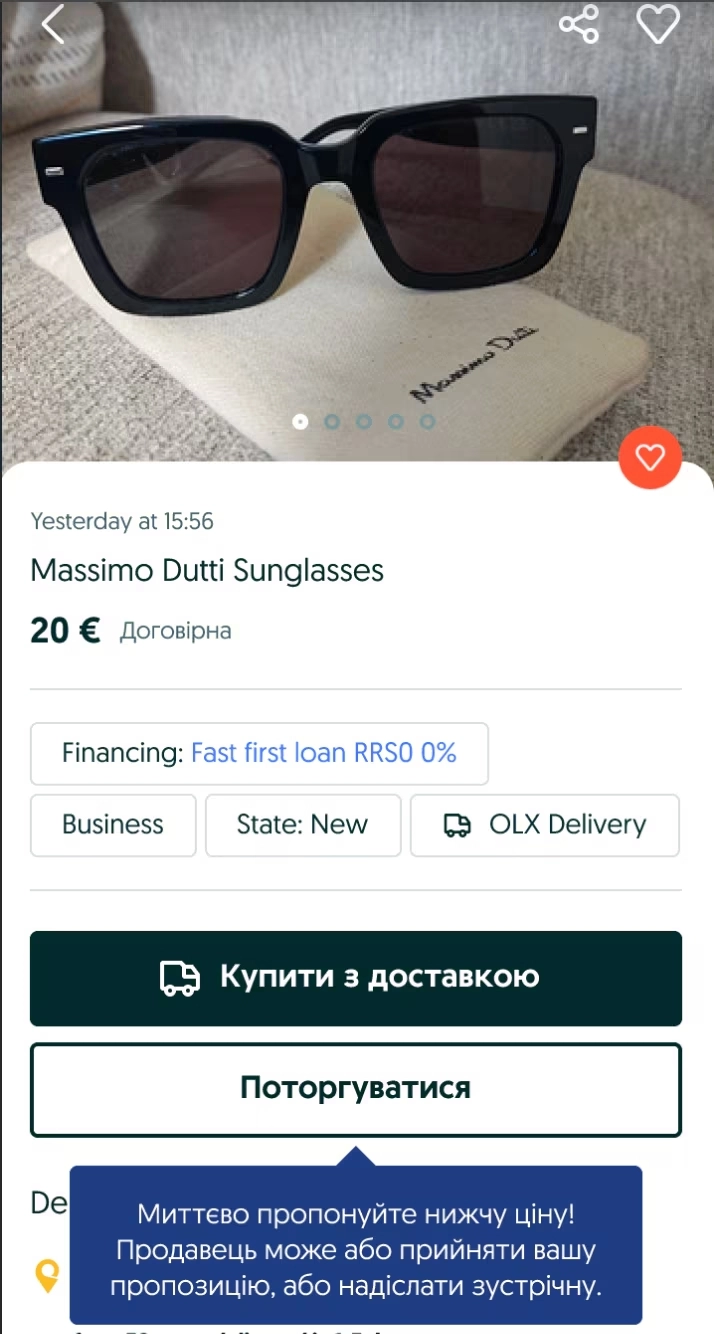Select the Business seller tag
This screenshot has height=1334, width=714.
point(113,825)
